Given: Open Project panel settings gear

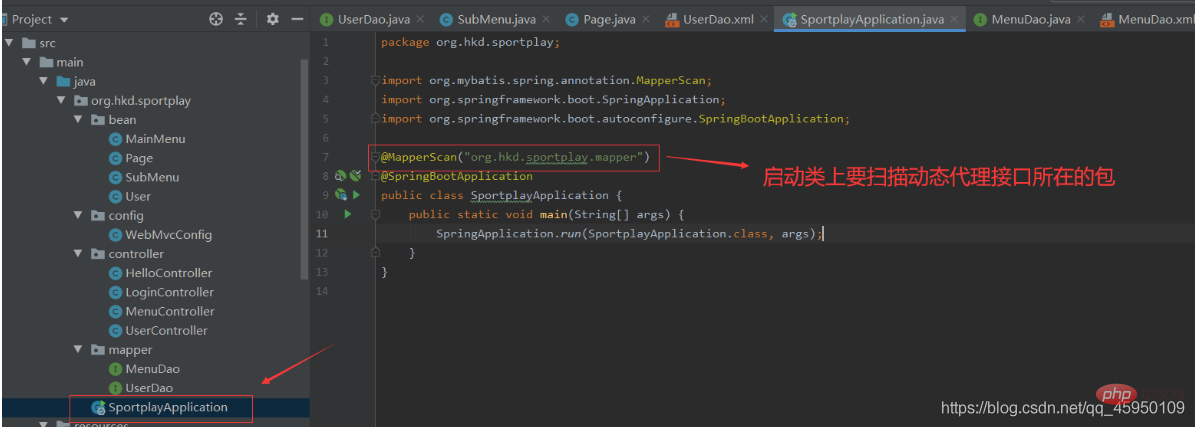Looking at the screenshot, I should [273, 20].
